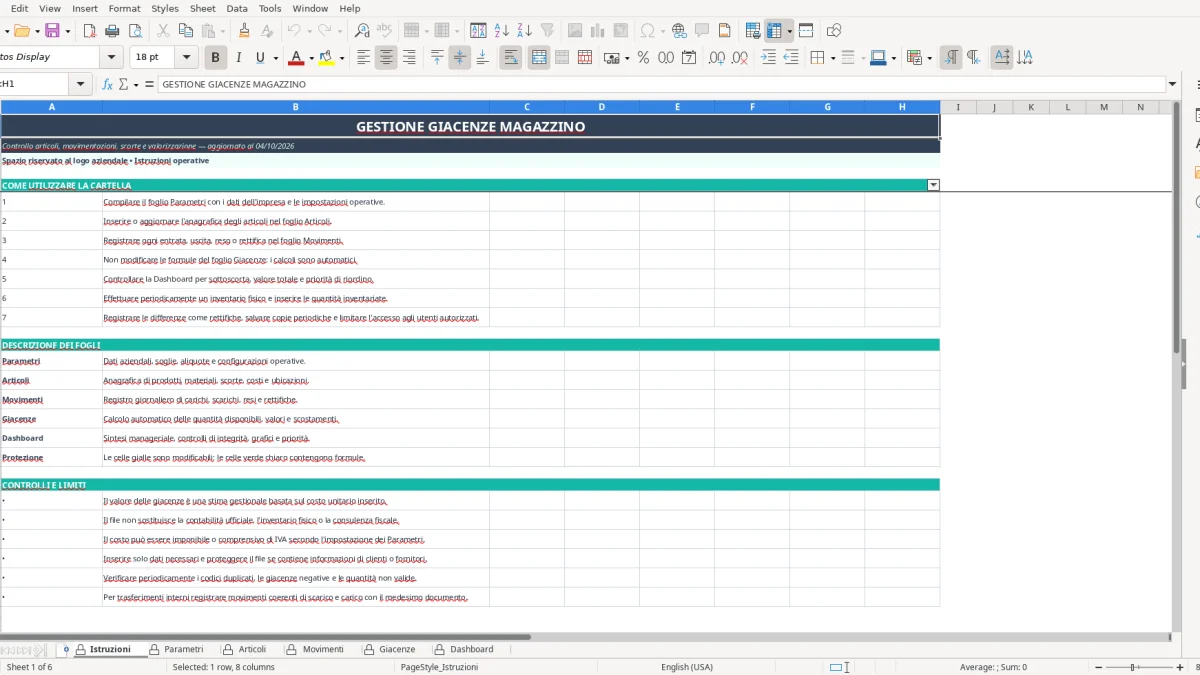This screenshot has width=1200, height=675.
Task: Toggle Wrap Text on the cell
Action: pos(511,58)
